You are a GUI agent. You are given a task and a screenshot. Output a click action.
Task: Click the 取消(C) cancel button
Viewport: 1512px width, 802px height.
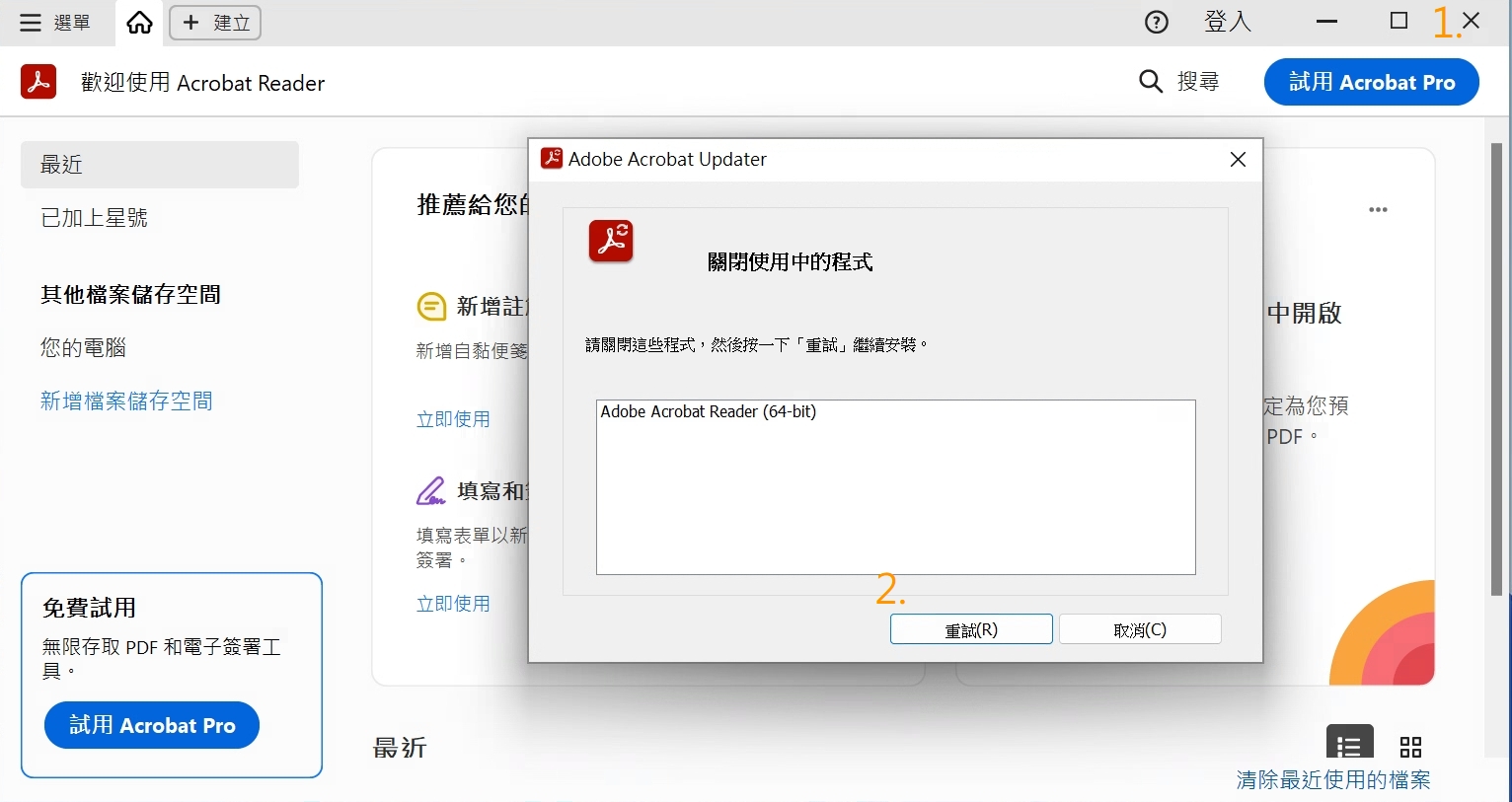tap(1140, 629)
